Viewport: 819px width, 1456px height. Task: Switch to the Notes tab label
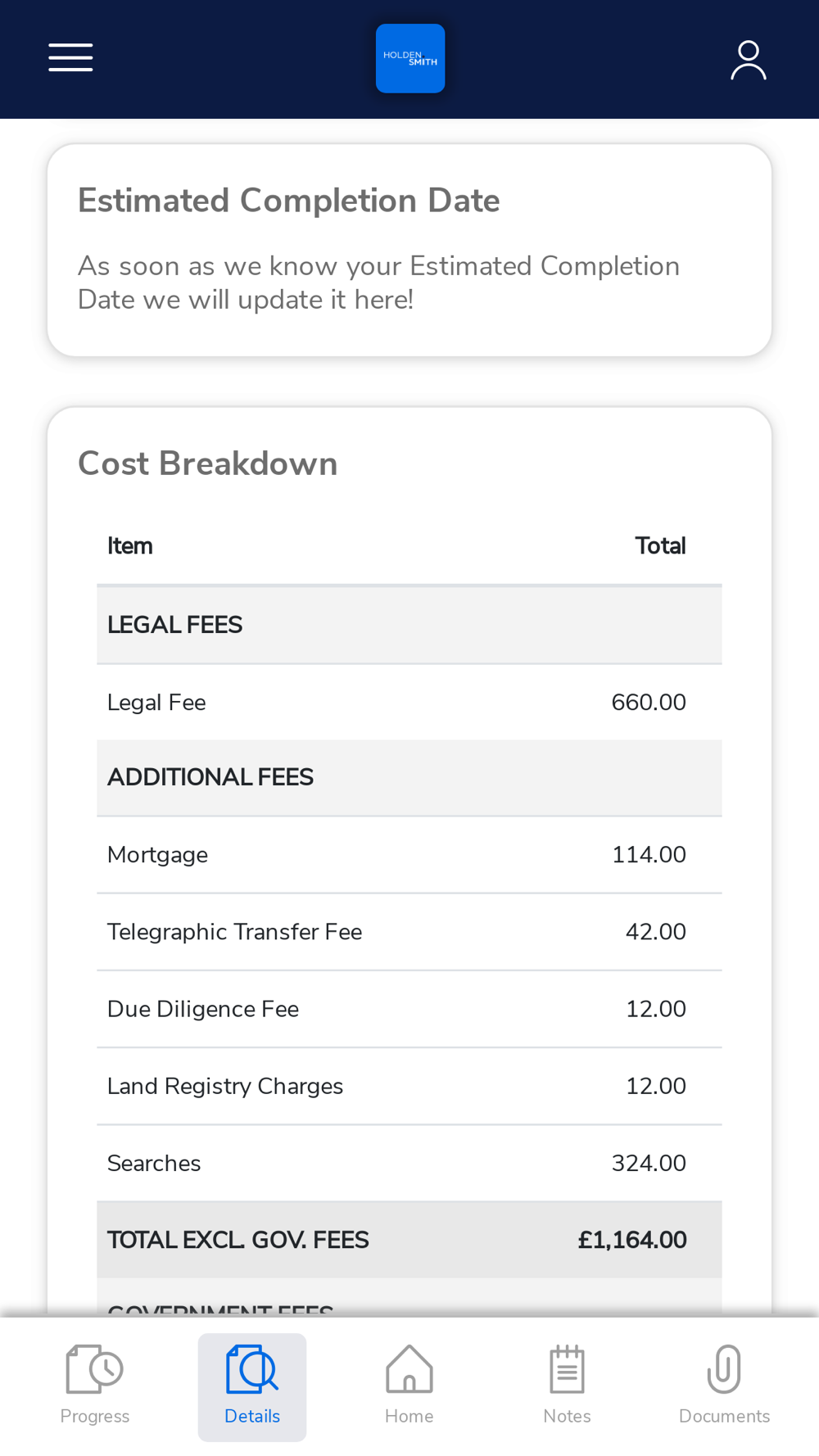567,1416
